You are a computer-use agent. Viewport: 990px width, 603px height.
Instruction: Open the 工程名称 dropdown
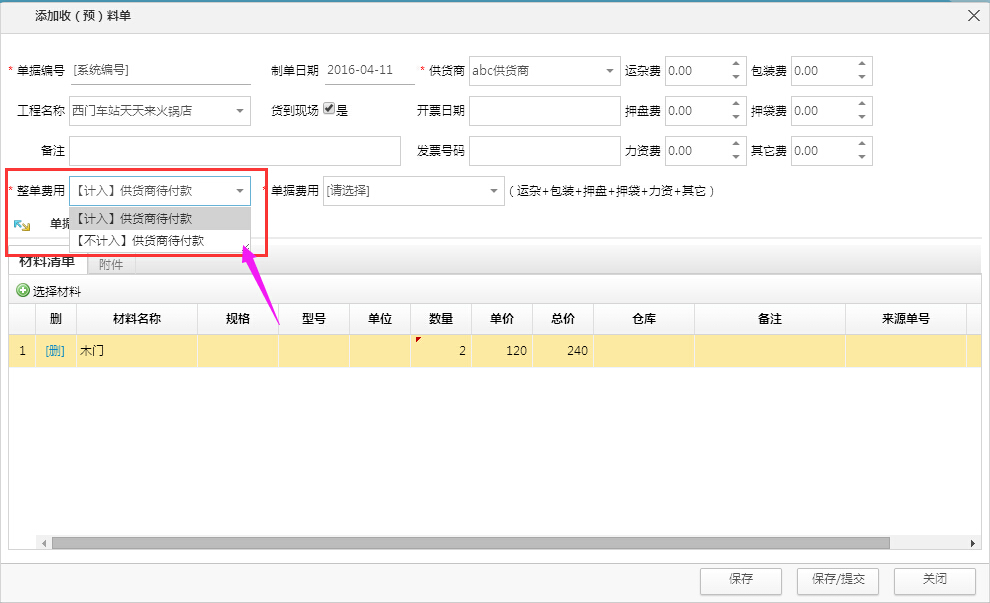[x=240, y=111]
